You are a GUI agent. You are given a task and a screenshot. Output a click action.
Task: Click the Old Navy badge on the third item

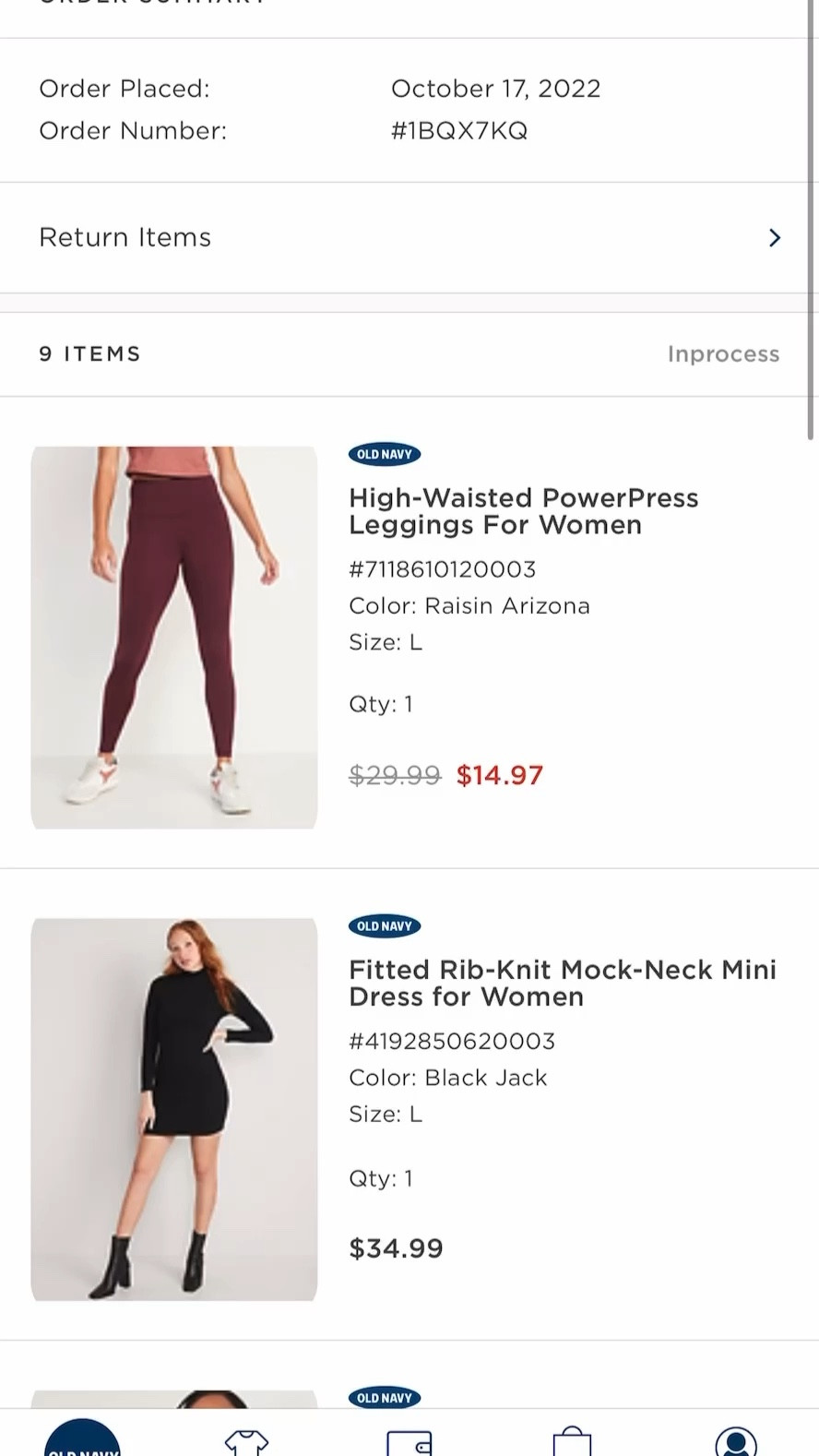coord(384,1398)
